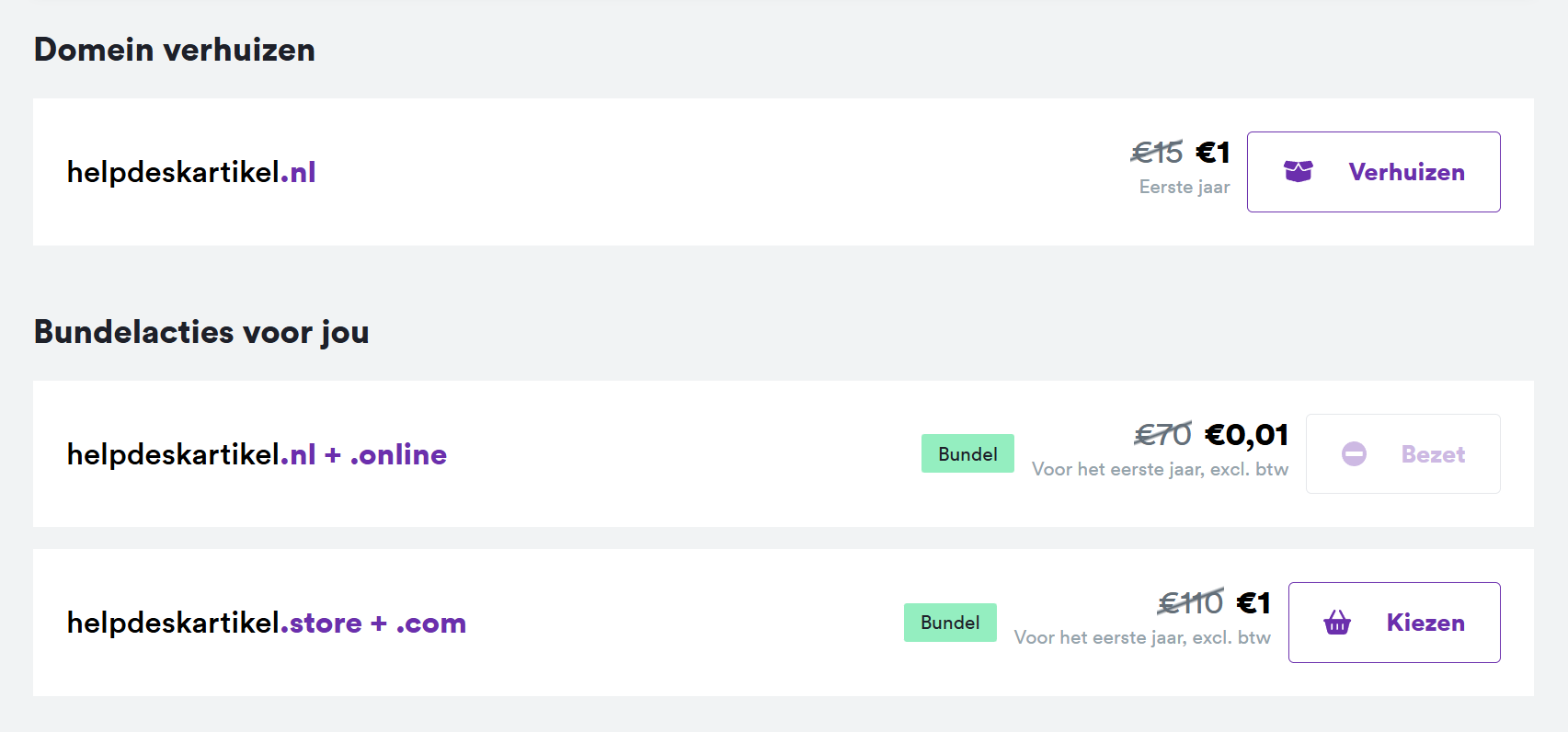Click the minus circle icon beside Bezet
This screenshot has width=1568, height=732.
coord(1354,454)
